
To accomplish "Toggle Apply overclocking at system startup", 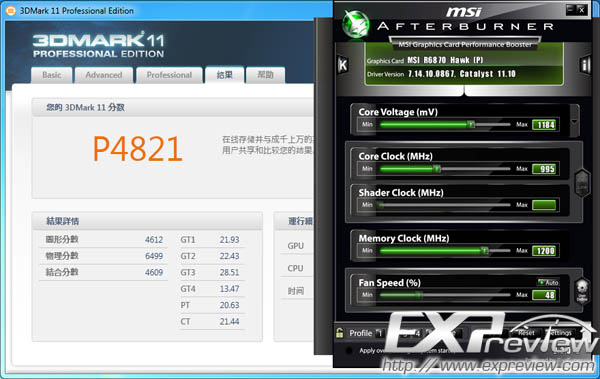I will click(349, 350).
